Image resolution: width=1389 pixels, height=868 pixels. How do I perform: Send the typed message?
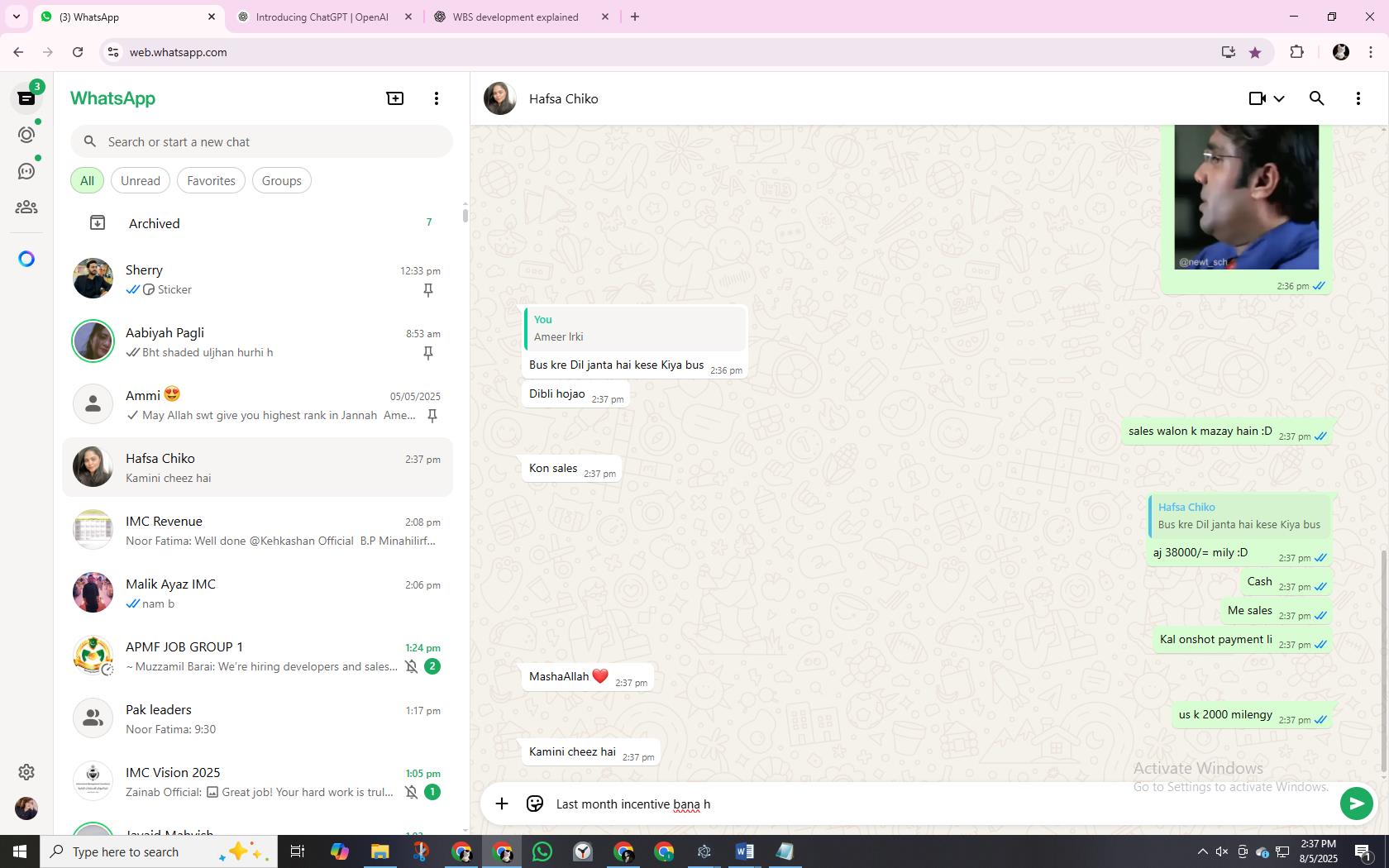coord(1356,804)
